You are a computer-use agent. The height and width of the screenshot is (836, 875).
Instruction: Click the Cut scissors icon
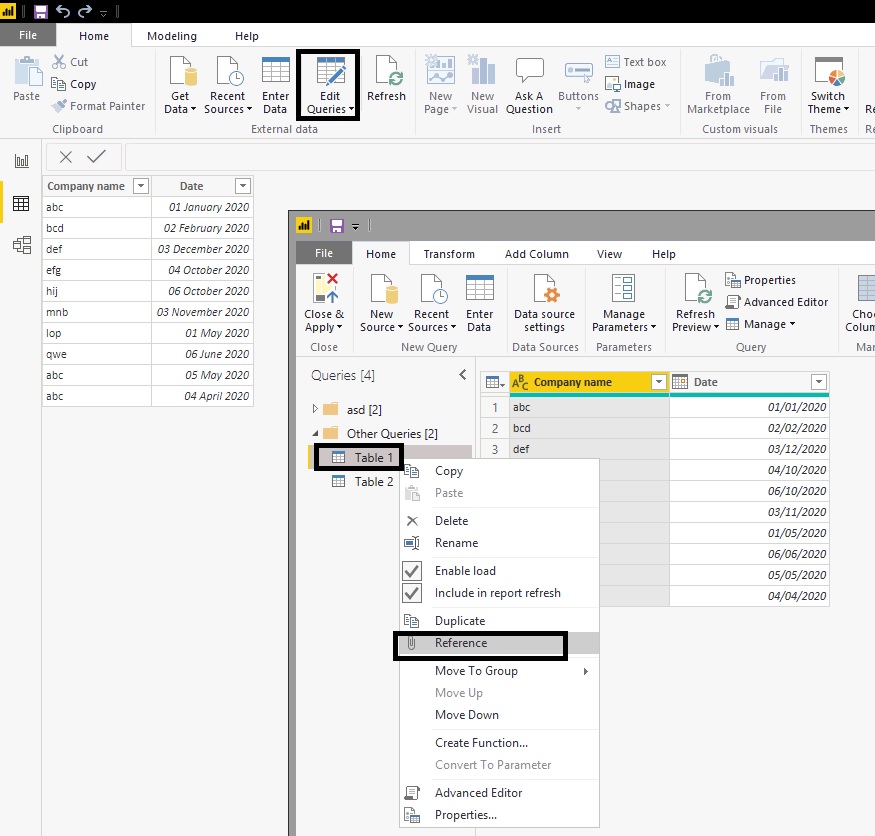point(59,61)
